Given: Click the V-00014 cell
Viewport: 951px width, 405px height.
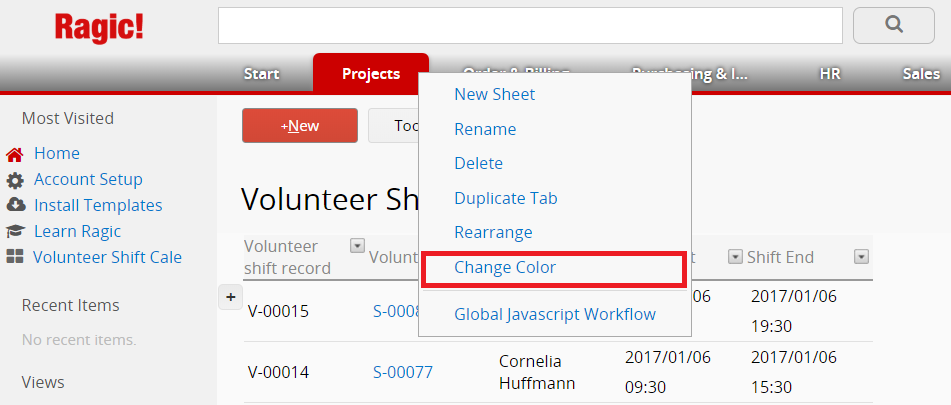Looking at the screenshot, I should (278, 372).
